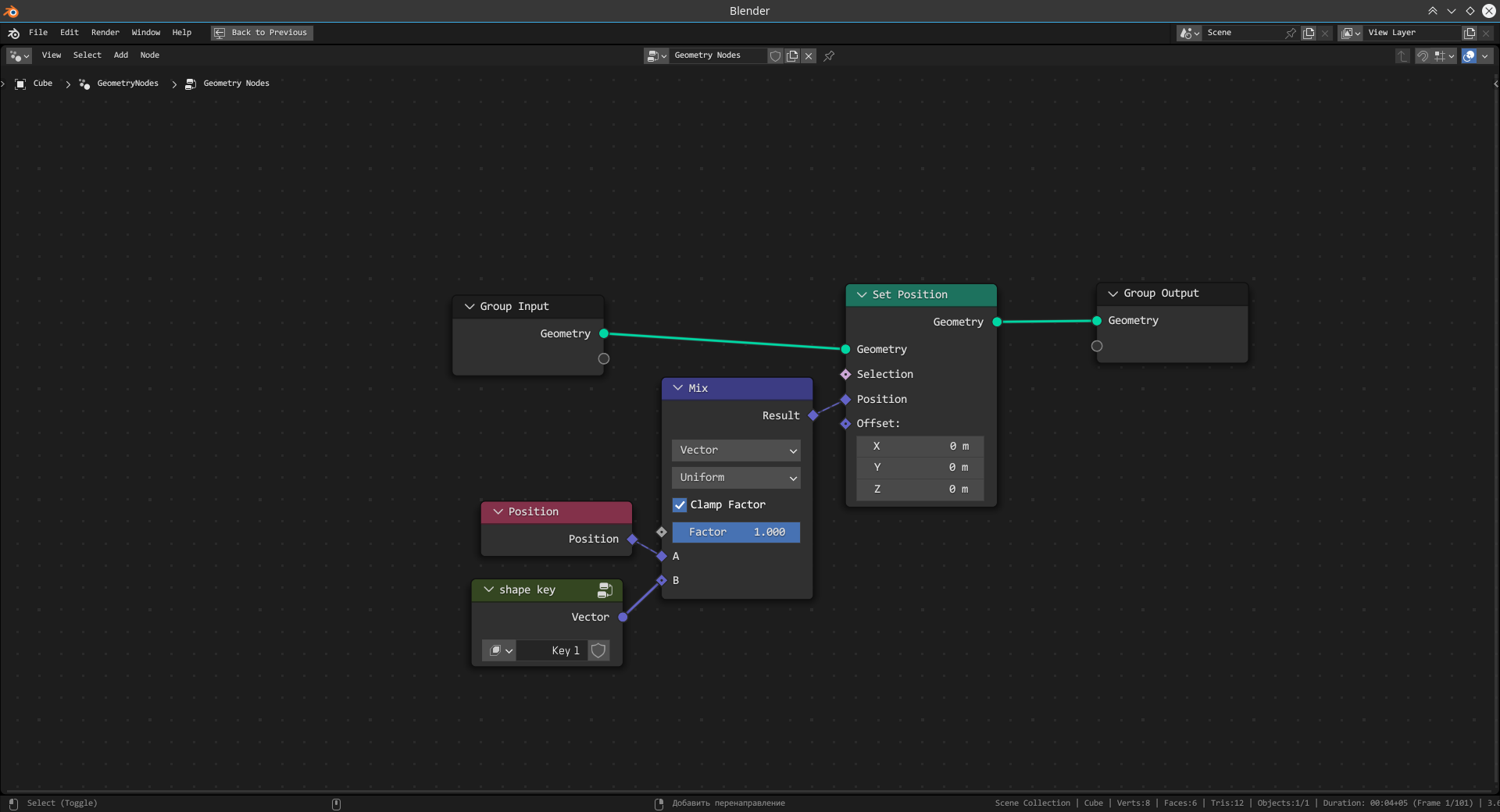Collapse the Group Input node
The height and width of the screenshot is (812, 1500).
[x=470, y=307]
